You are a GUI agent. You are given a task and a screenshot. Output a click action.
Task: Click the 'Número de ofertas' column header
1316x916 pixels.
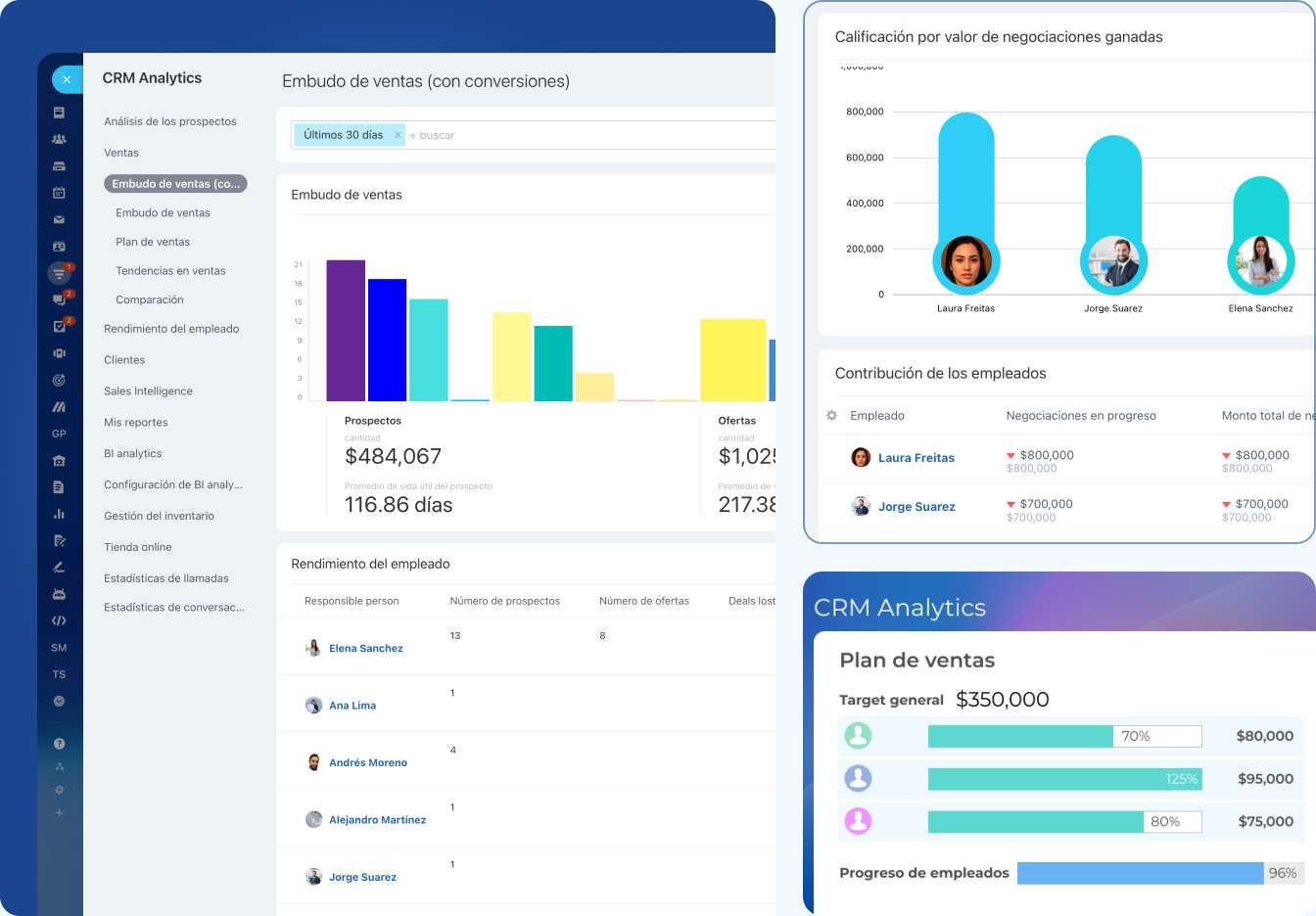click(x=644, y=601)
